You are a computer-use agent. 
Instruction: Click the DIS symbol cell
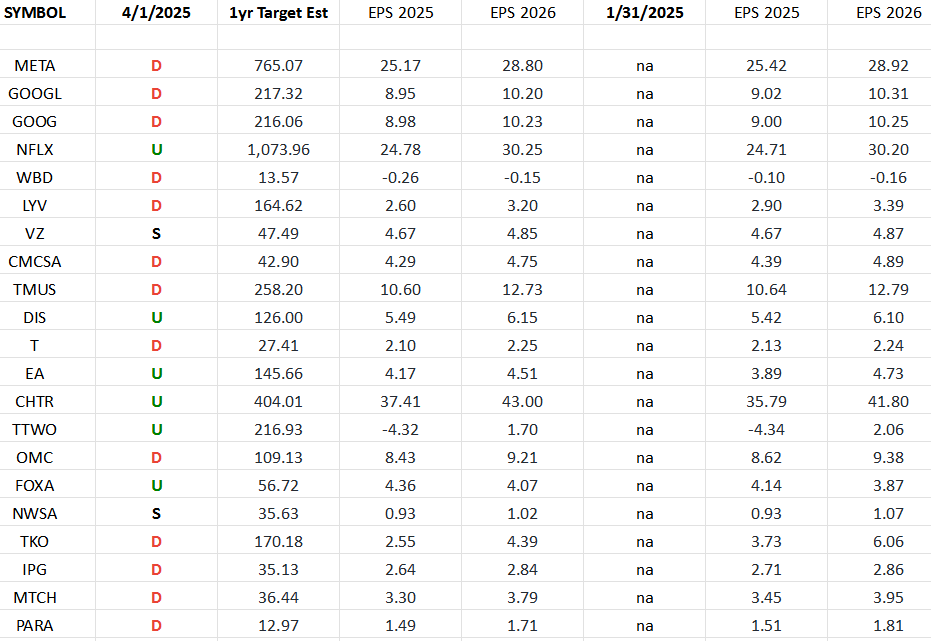click(34, 317)
